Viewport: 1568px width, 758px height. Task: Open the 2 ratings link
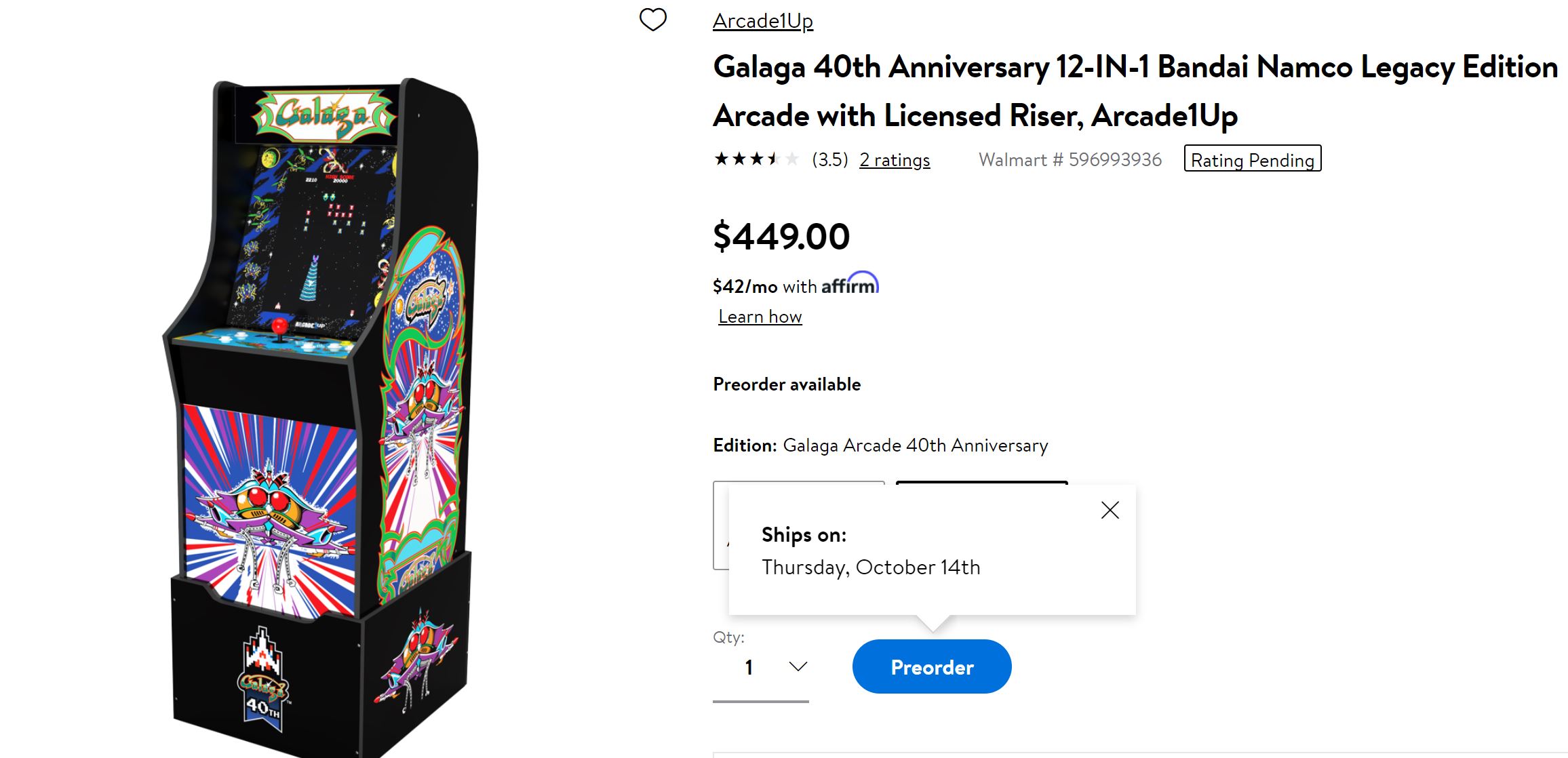tap(895, 160)
